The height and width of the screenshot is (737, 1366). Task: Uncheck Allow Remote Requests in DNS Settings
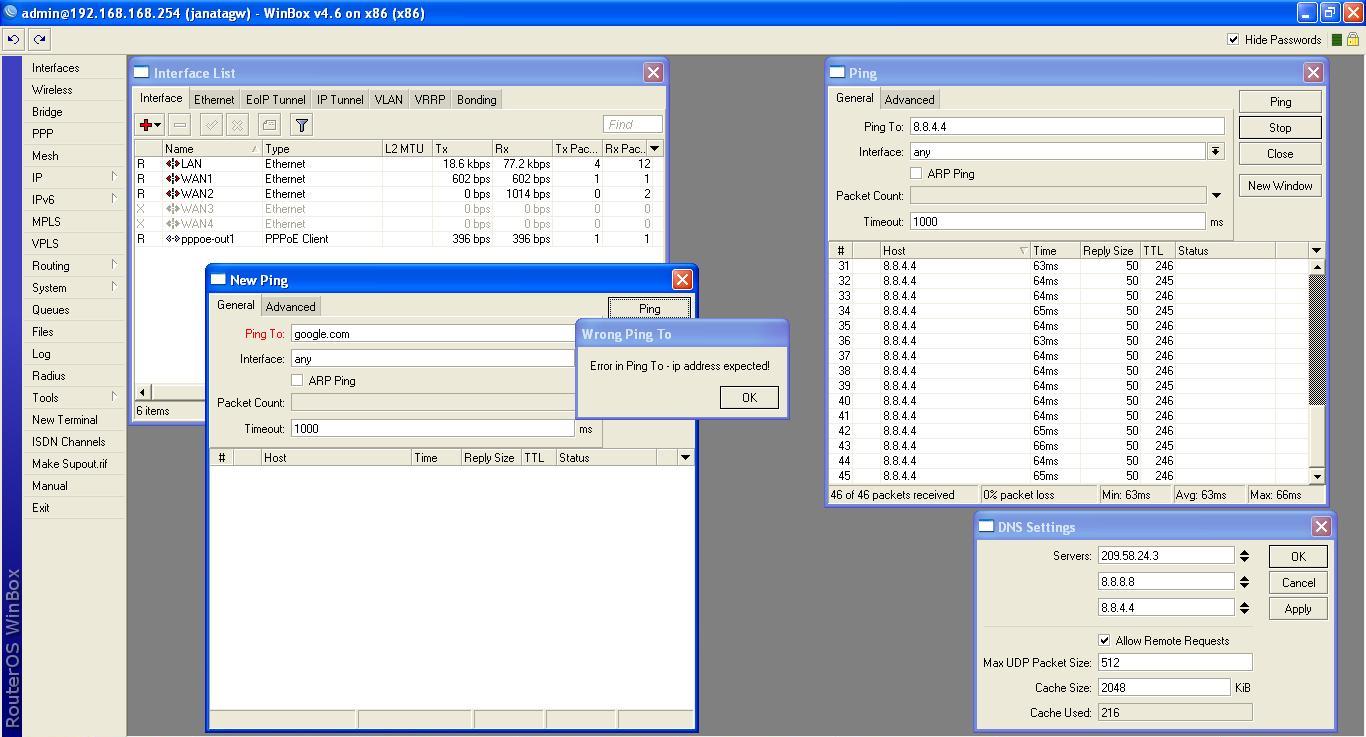click(x=1104, y=641)
